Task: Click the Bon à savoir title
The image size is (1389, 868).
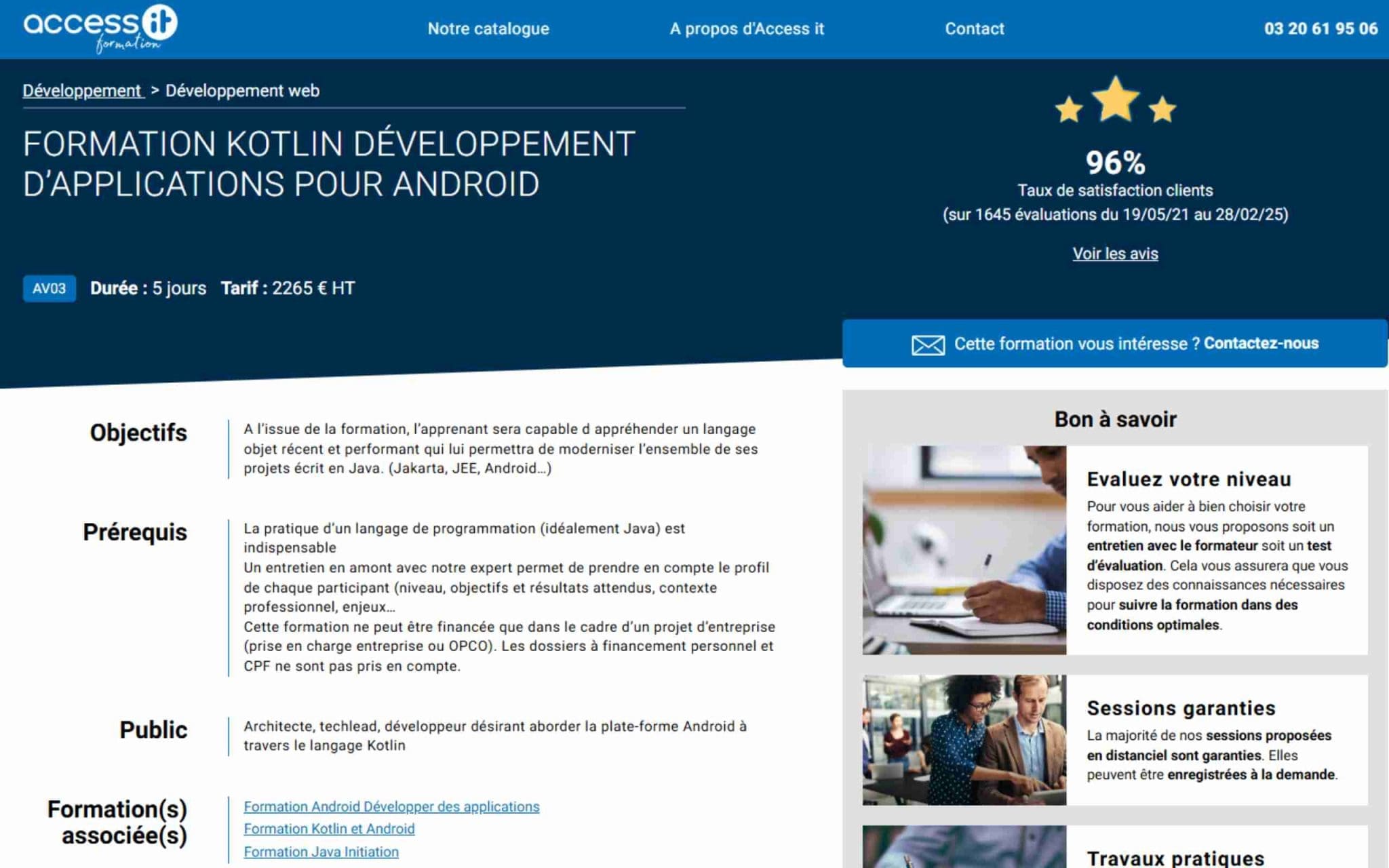Action: [1115, 419]
